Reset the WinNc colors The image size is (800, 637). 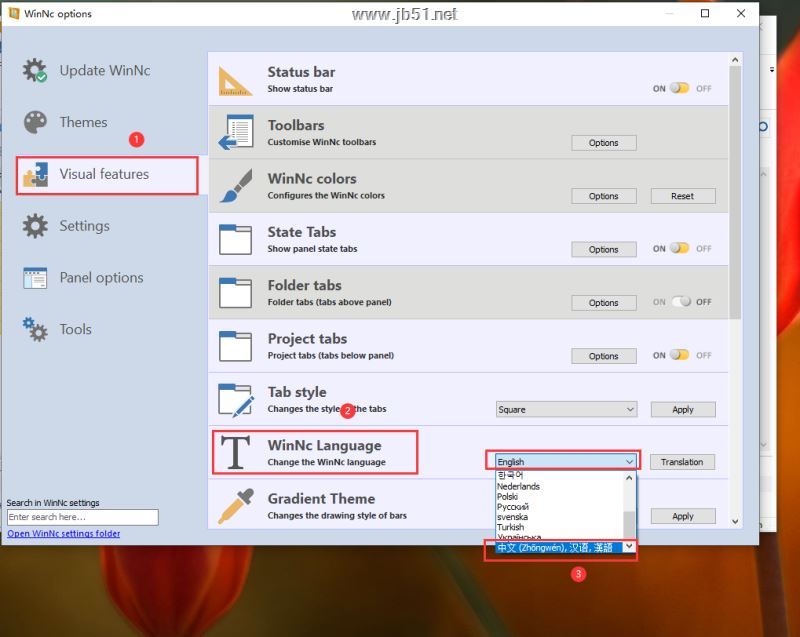point(683,196)
